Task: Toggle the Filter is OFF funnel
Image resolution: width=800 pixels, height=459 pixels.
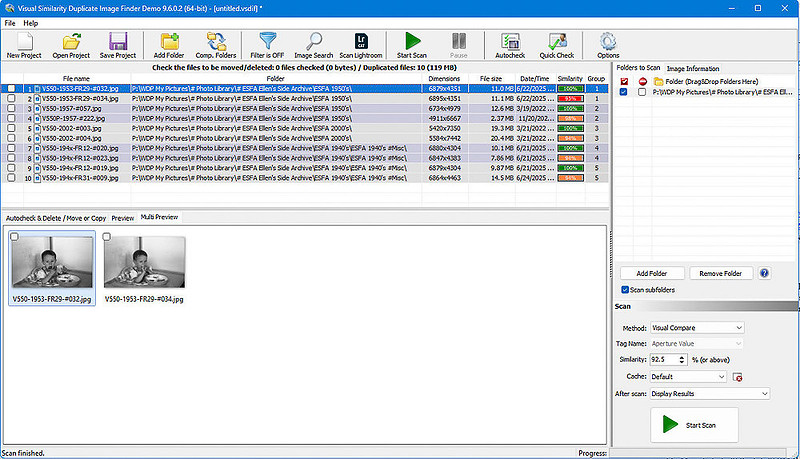Action: click(x=267, y=42)
